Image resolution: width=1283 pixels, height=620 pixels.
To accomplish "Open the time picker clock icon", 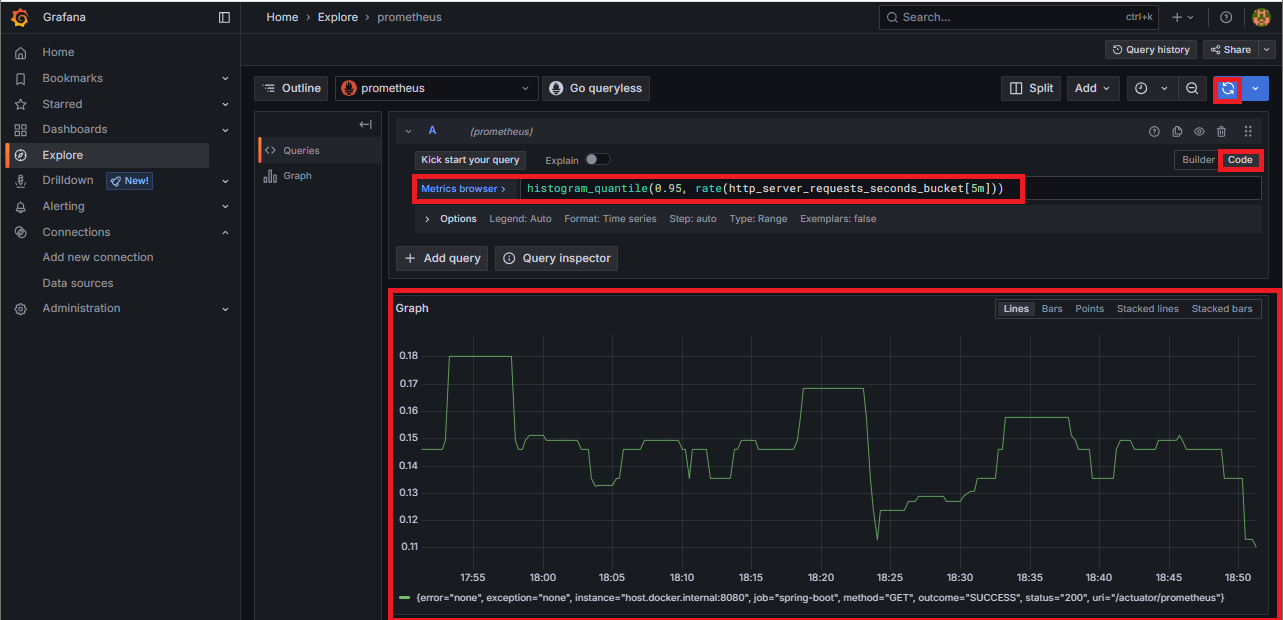I will pos(1141,88).
